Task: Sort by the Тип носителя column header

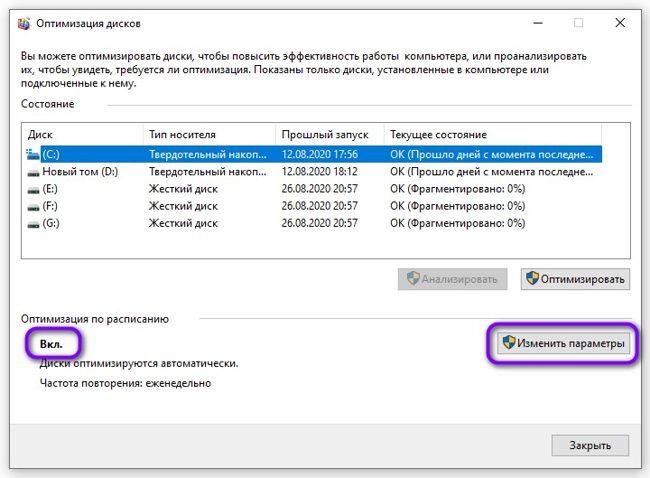Action: tap(209, 134)
